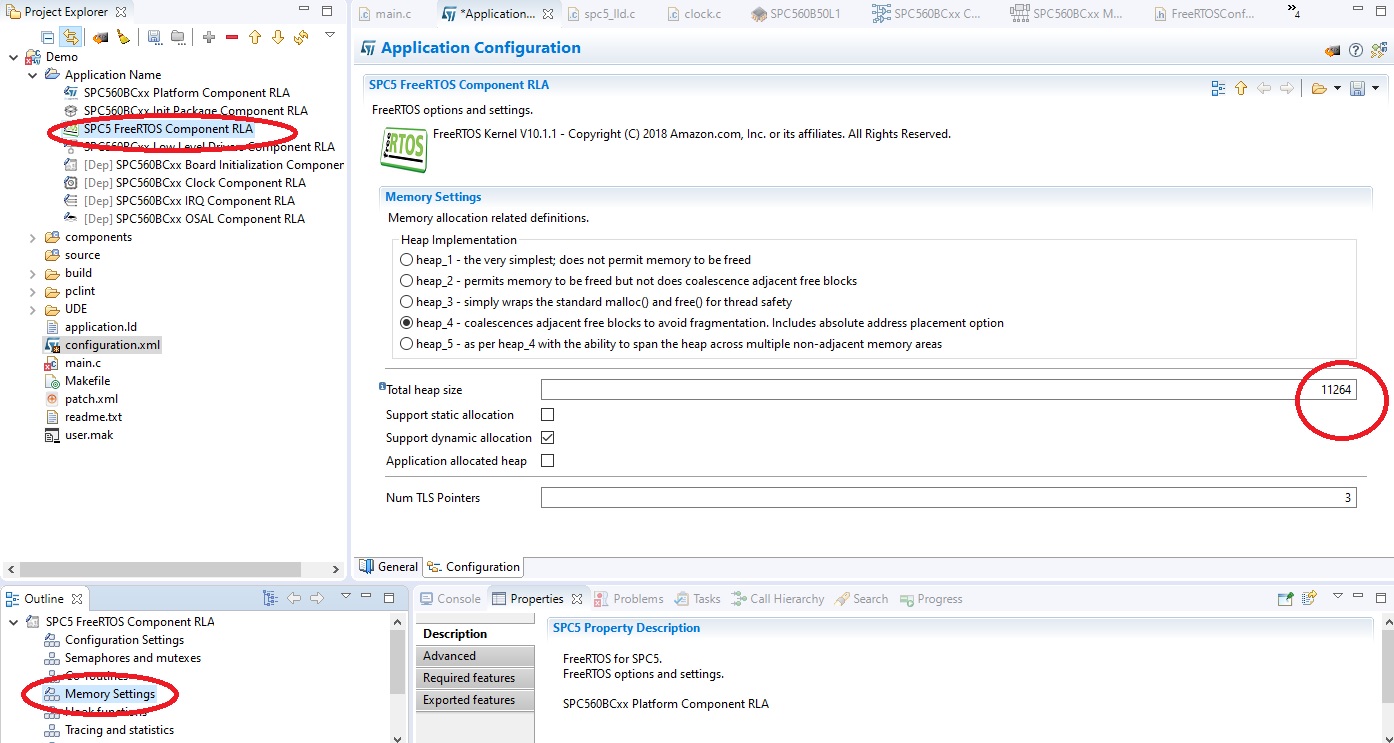Click the Total heap size field
1394x743 pixels.
click(x=949, y=390)
